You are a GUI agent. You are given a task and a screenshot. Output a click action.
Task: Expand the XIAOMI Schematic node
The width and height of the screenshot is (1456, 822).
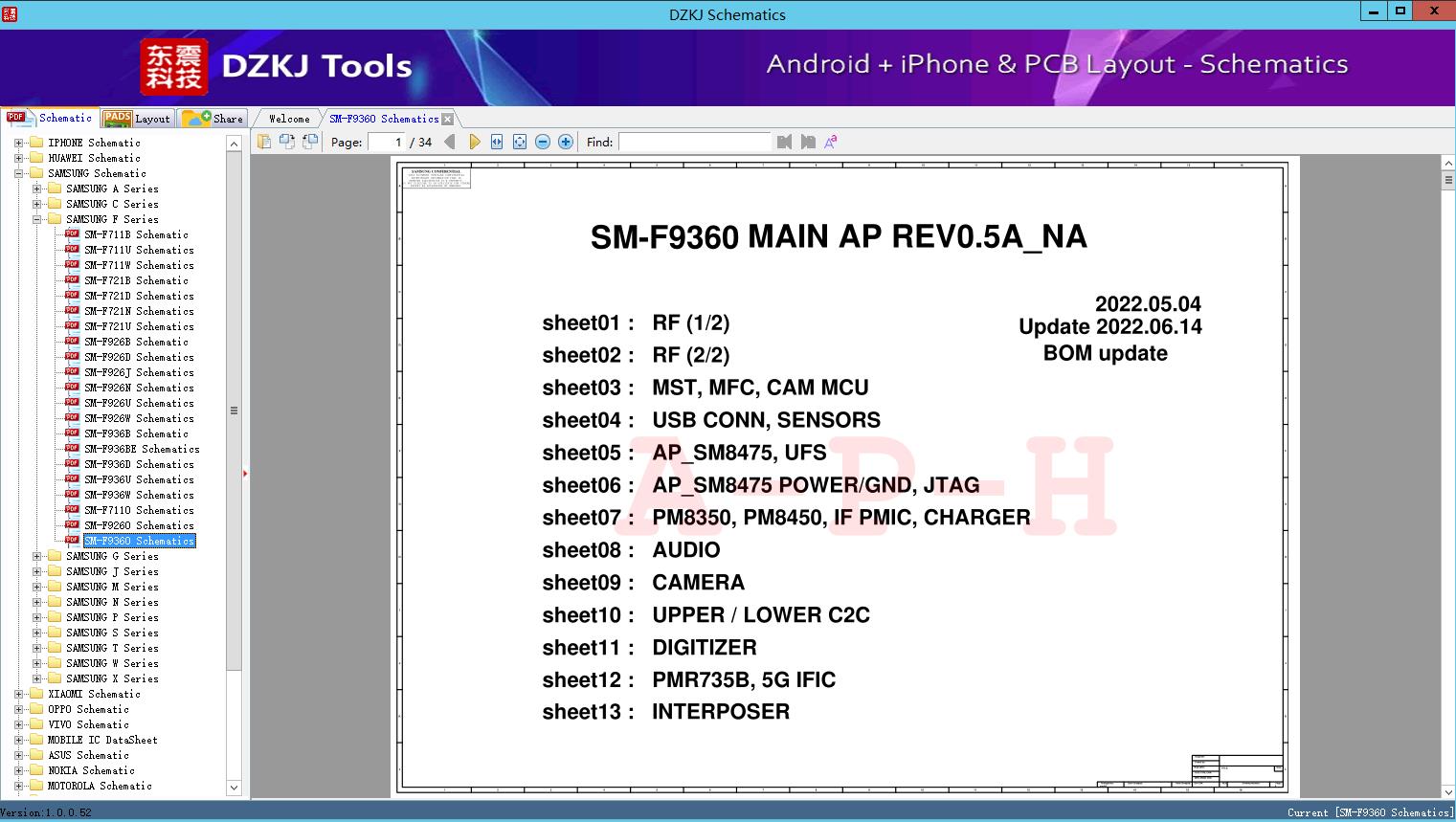[18, 694]
